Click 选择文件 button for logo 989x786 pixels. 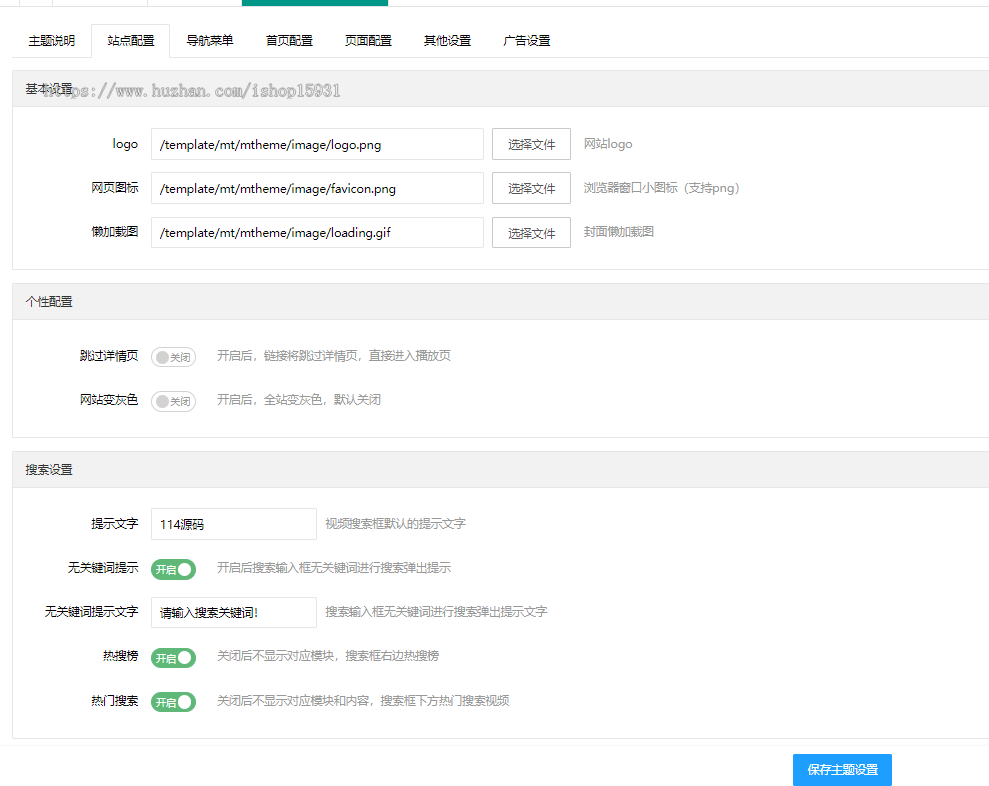click(x=531, y=144)
